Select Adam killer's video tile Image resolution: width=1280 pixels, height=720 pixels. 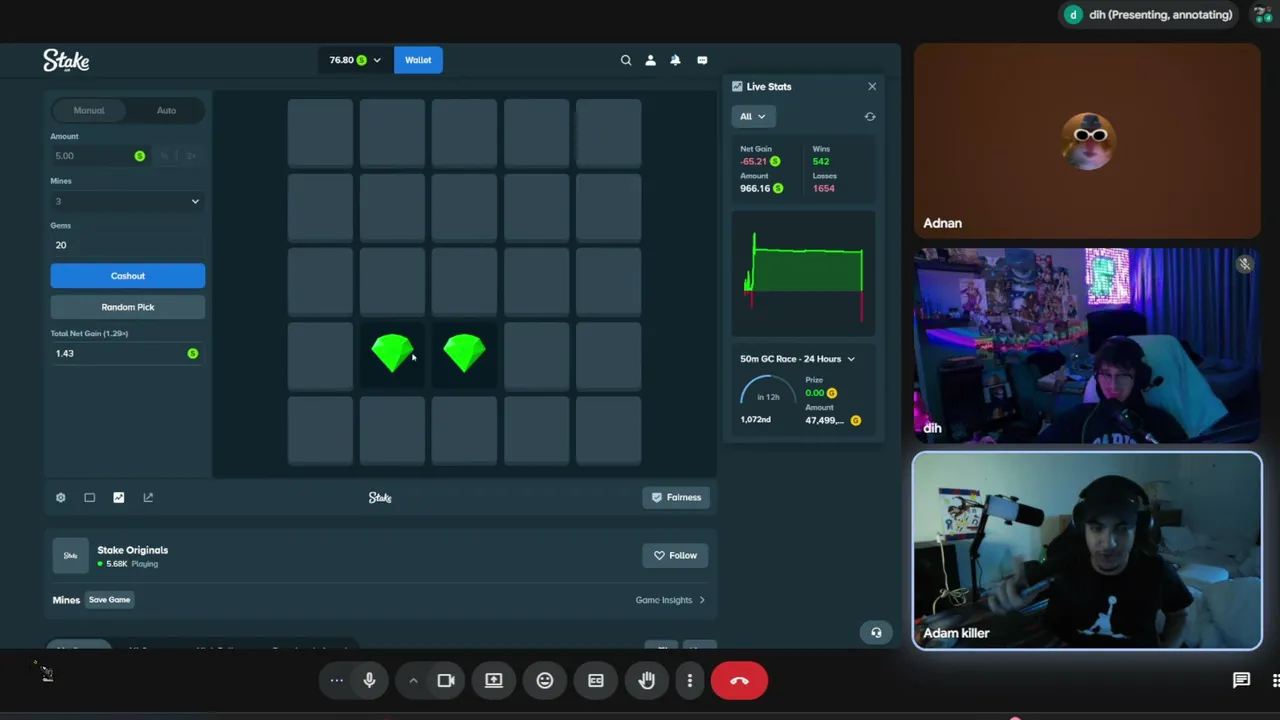click(1087, 551)
